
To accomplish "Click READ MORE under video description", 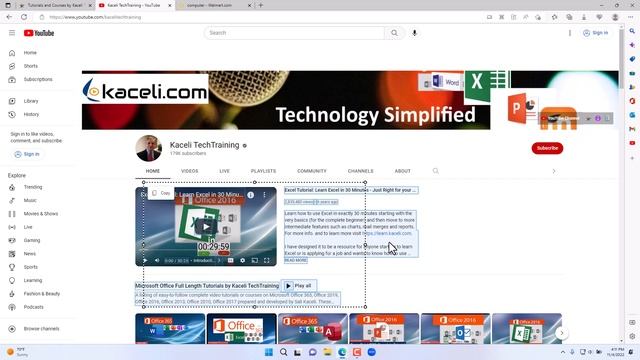I will click(x=296, y=260).
